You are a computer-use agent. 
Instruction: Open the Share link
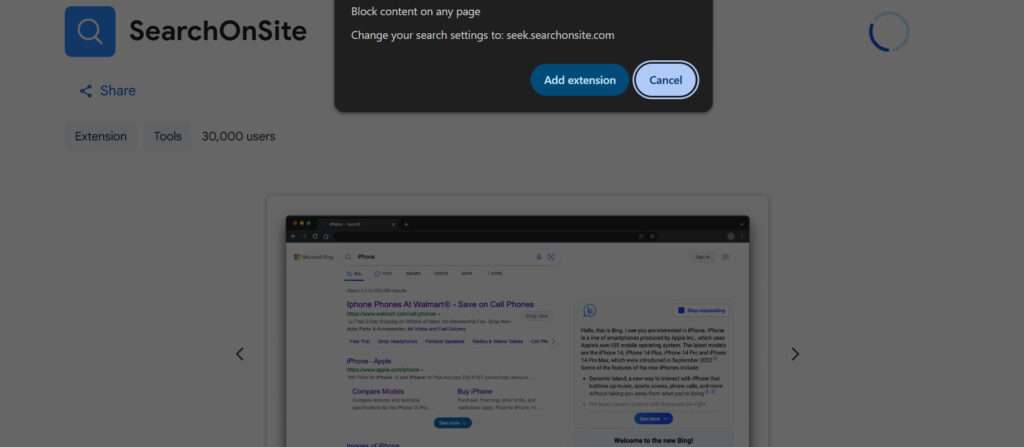point(107,91)
